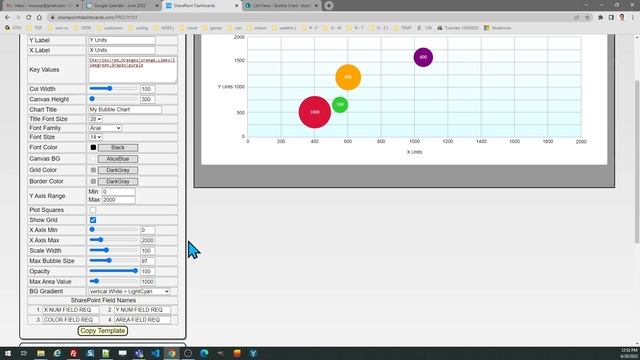Viewport: 640px width, 360px height.
Task: Click the Border Color DarkGray button
Action: pos(118,181)
